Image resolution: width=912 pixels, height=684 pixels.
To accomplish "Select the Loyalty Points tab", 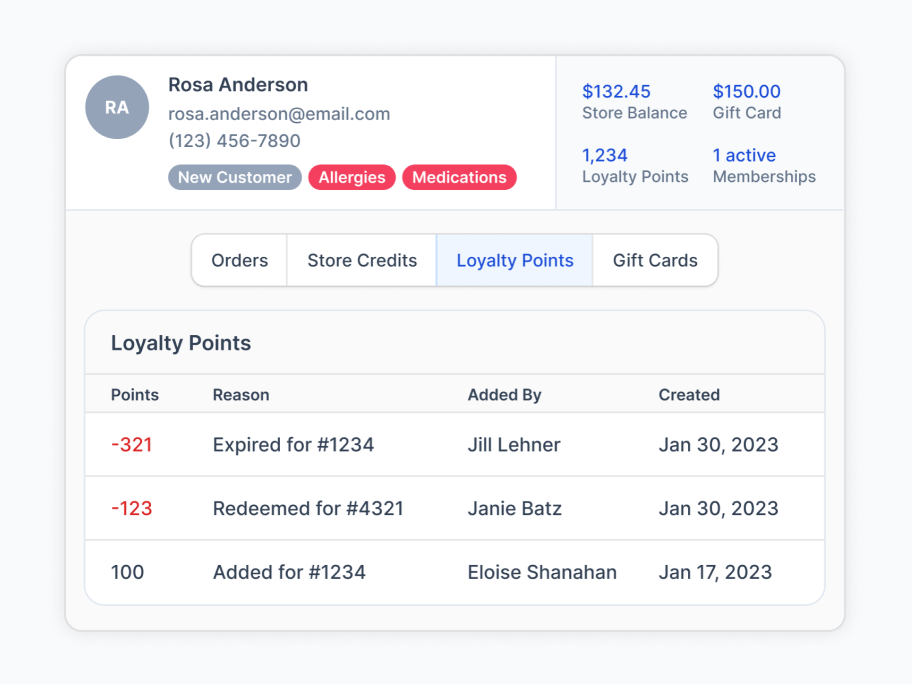I will click(515, 260).
